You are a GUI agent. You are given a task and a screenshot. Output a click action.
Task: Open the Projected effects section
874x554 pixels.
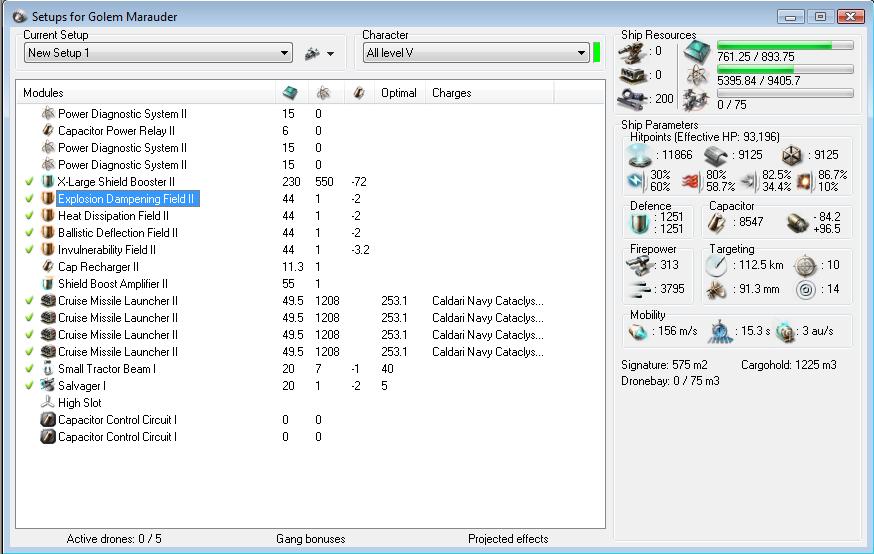tap(508, 539)
